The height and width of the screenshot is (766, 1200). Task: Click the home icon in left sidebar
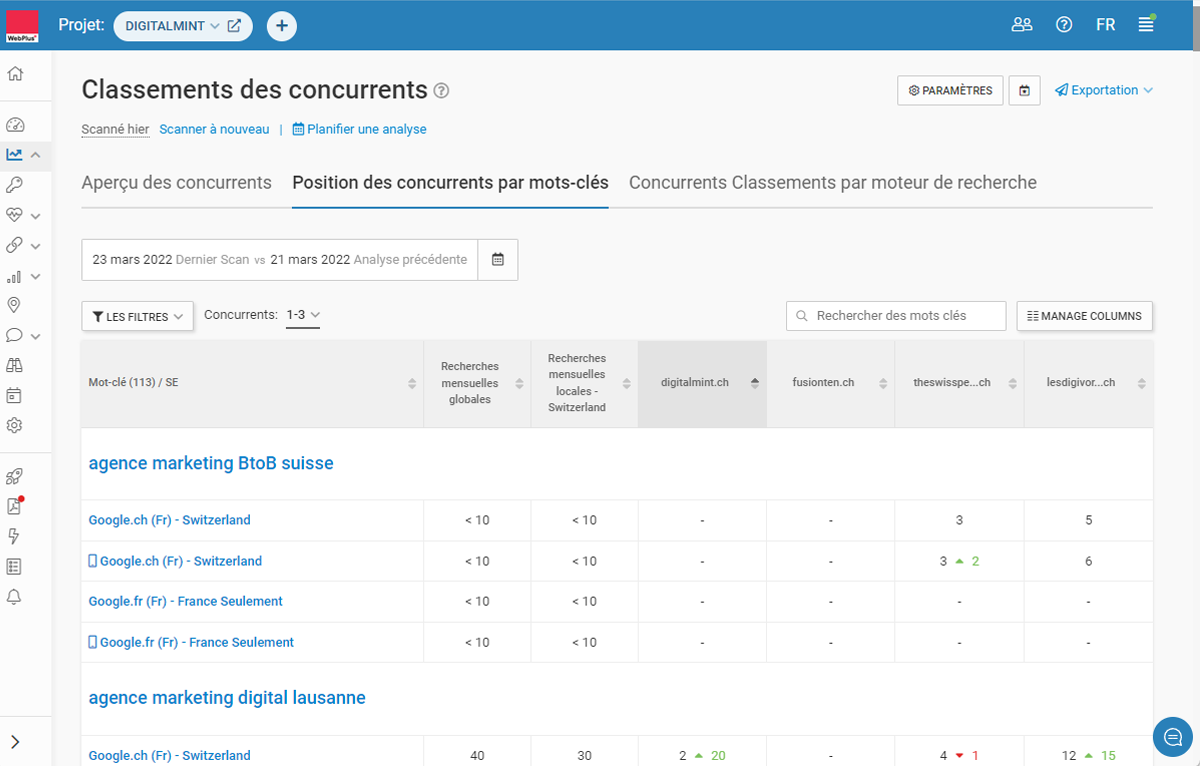coord(15,74)
